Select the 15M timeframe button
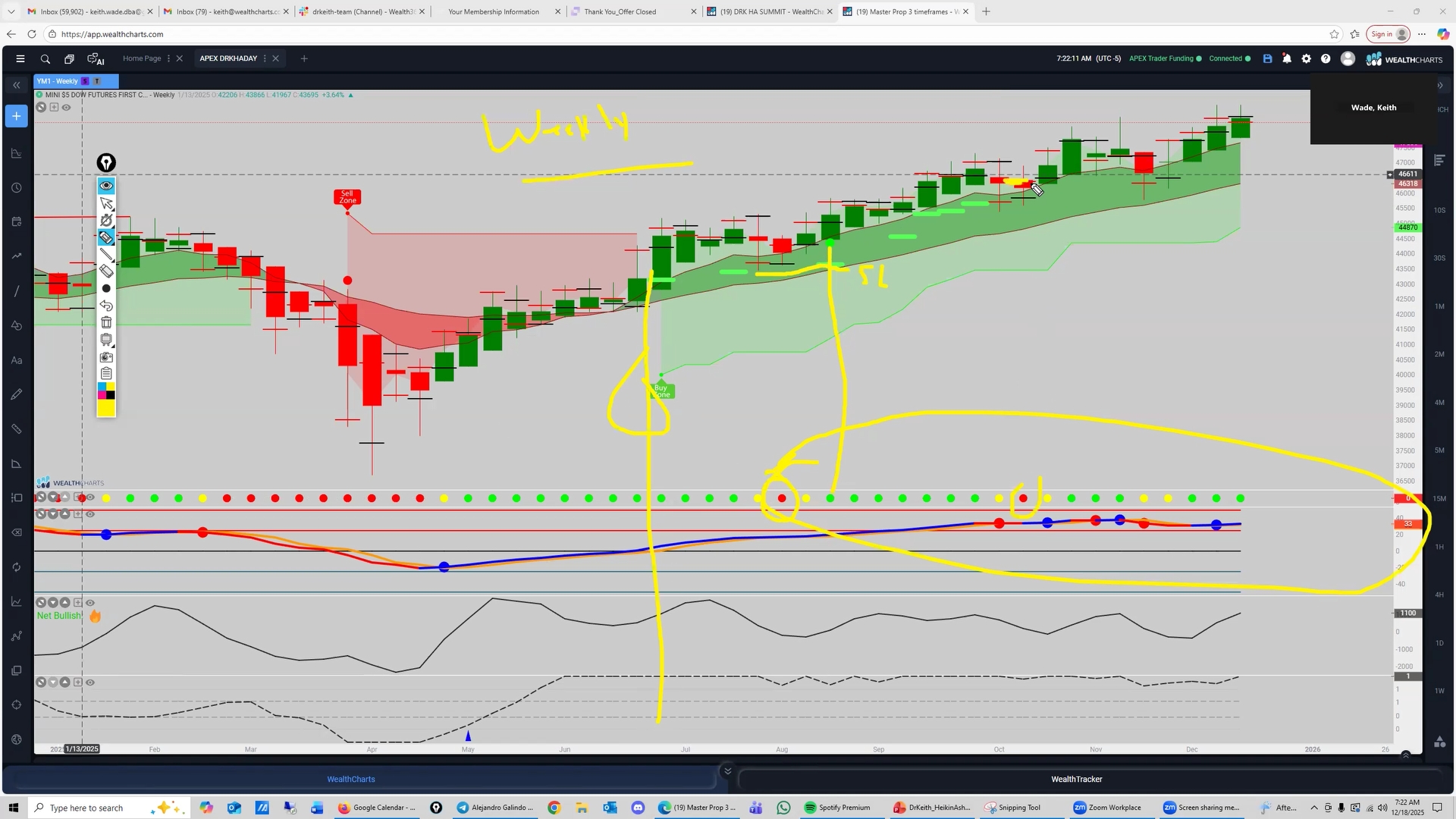The height and width of the screenshot is (819, 1456). [x=1439, y=498]
